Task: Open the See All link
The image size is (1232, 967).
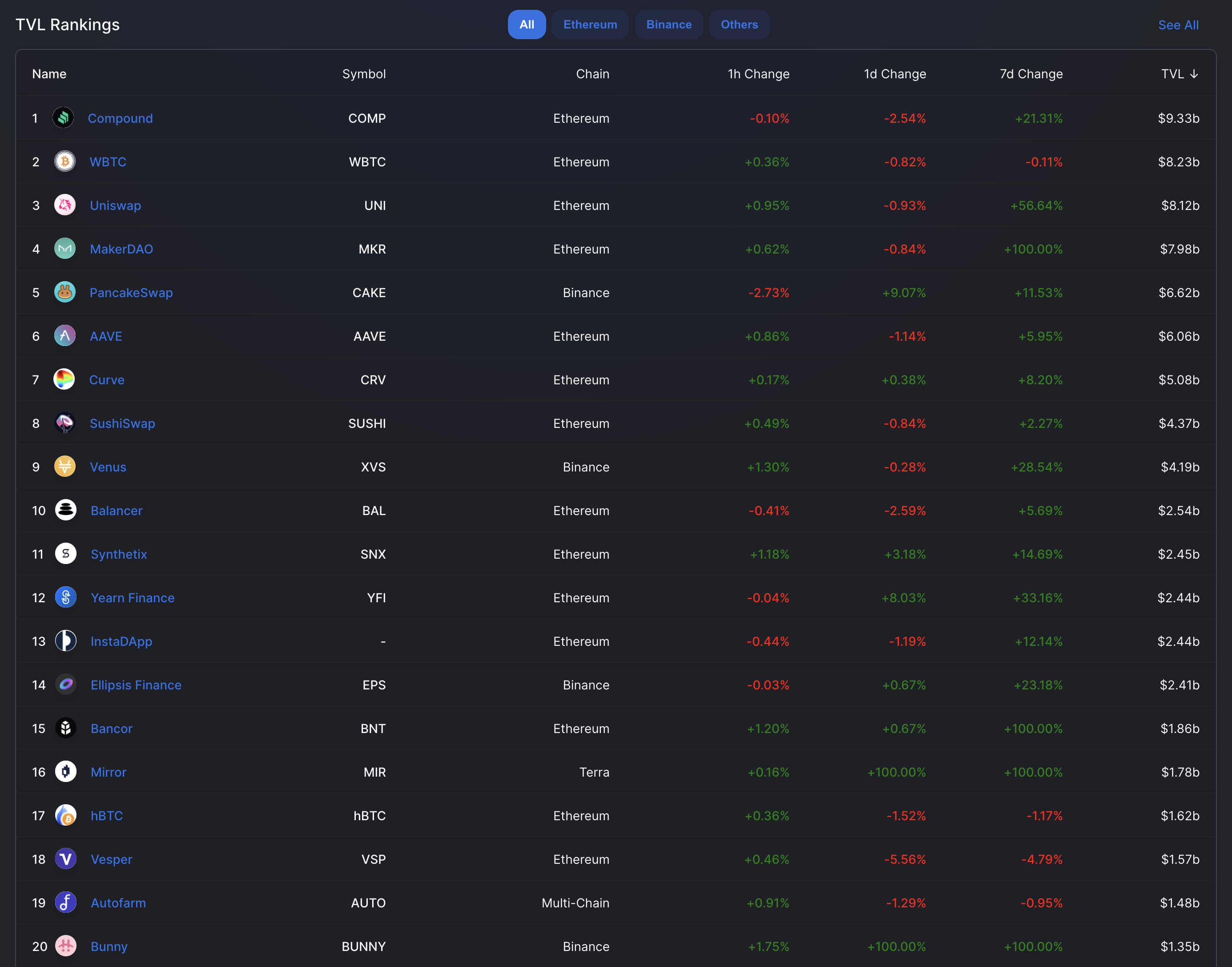Action: pyautogui.click(x=1178, y=25)
